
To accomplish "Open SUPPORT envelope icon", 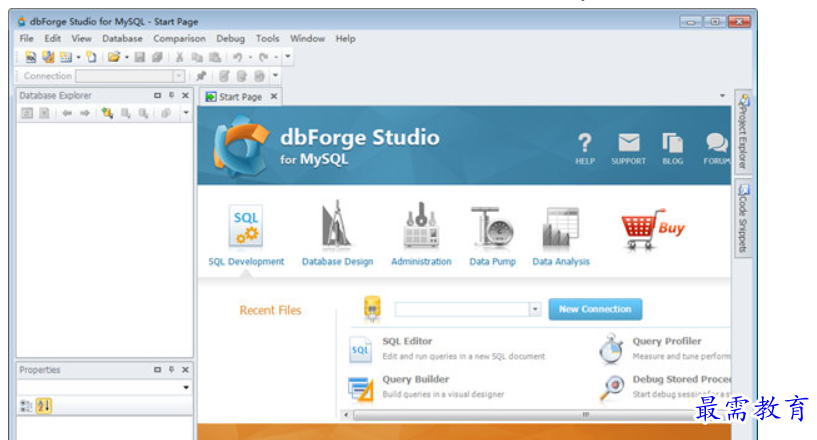I will pyautogui.click(x=628, y=148).
